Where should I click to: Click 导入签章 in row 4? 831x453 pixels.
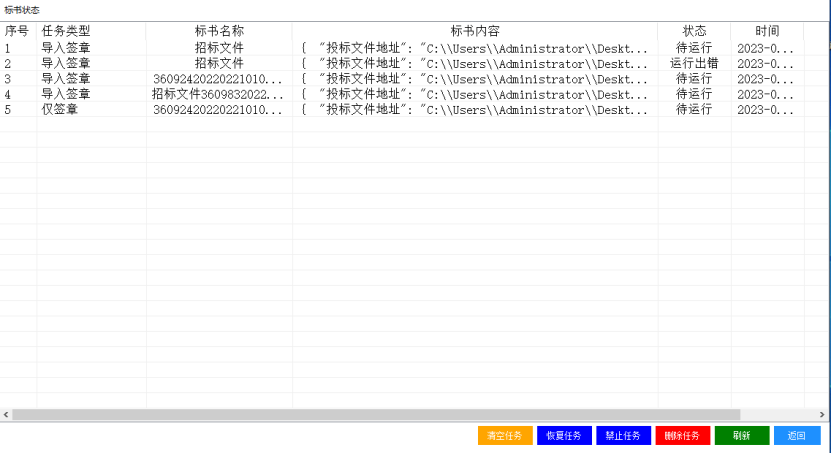66,94
